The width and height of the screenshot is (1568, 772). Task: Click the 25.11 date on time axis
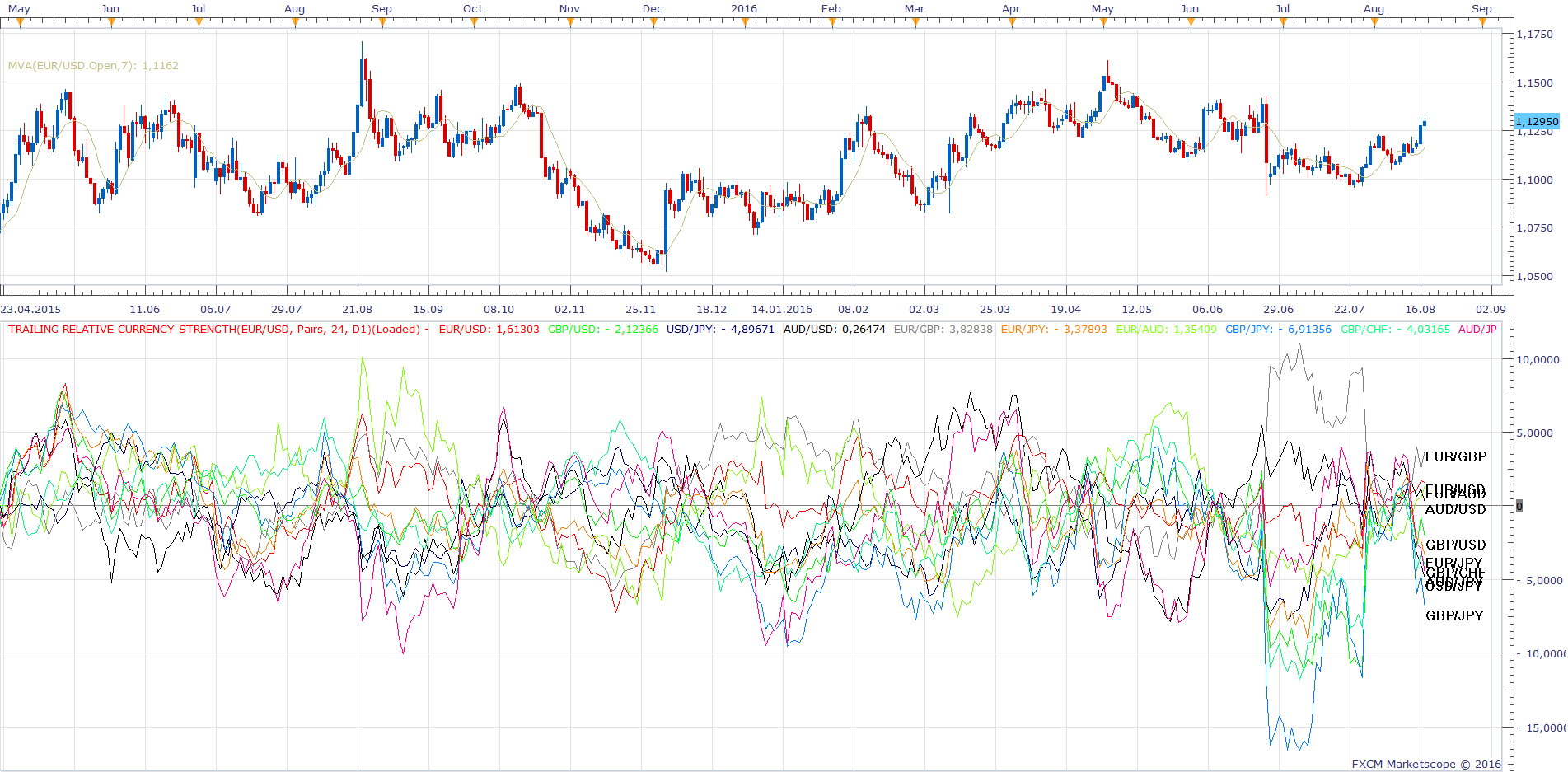tap(640, 310)
